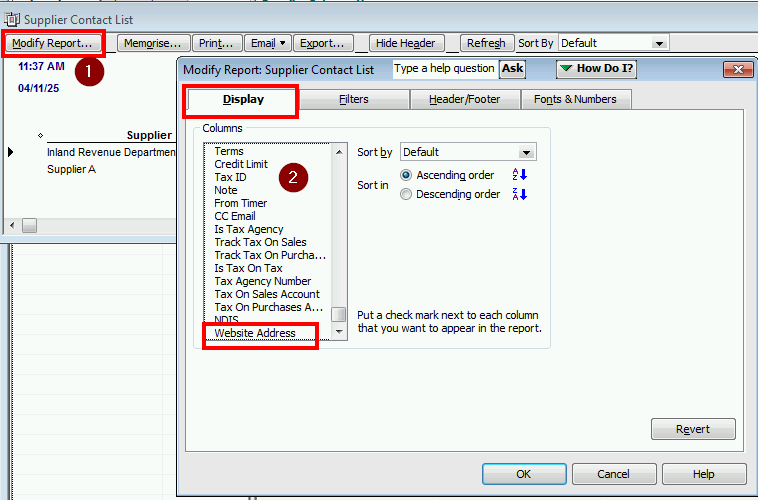This screenshot has width=758, height=500.
Task: Click the report horizontal scroll left arrow
Action: [x=12, y=225]
